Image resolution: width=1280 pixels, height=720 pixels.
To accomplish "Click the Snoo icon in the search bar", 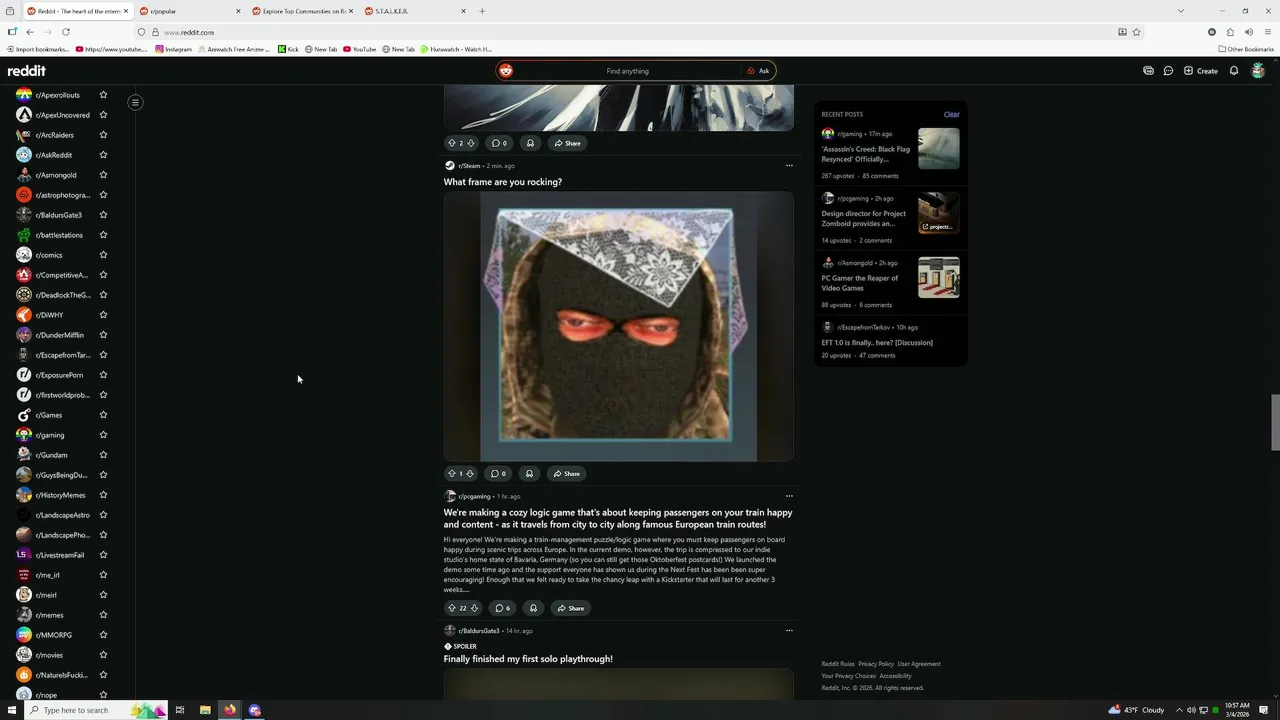I will click(506, 71).
